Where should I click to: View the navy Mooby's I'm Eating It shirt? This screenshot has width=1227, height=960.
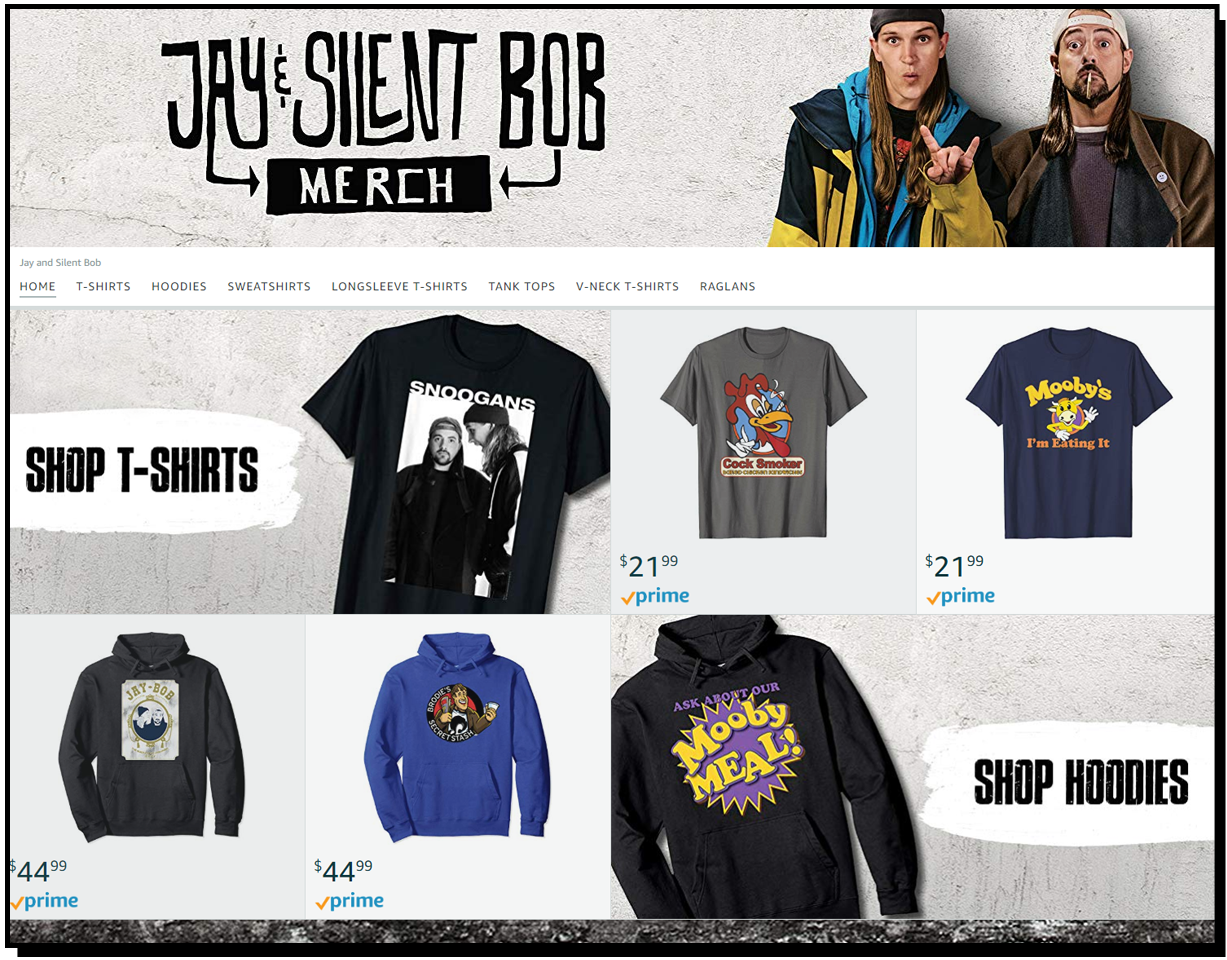point(1069,431)
